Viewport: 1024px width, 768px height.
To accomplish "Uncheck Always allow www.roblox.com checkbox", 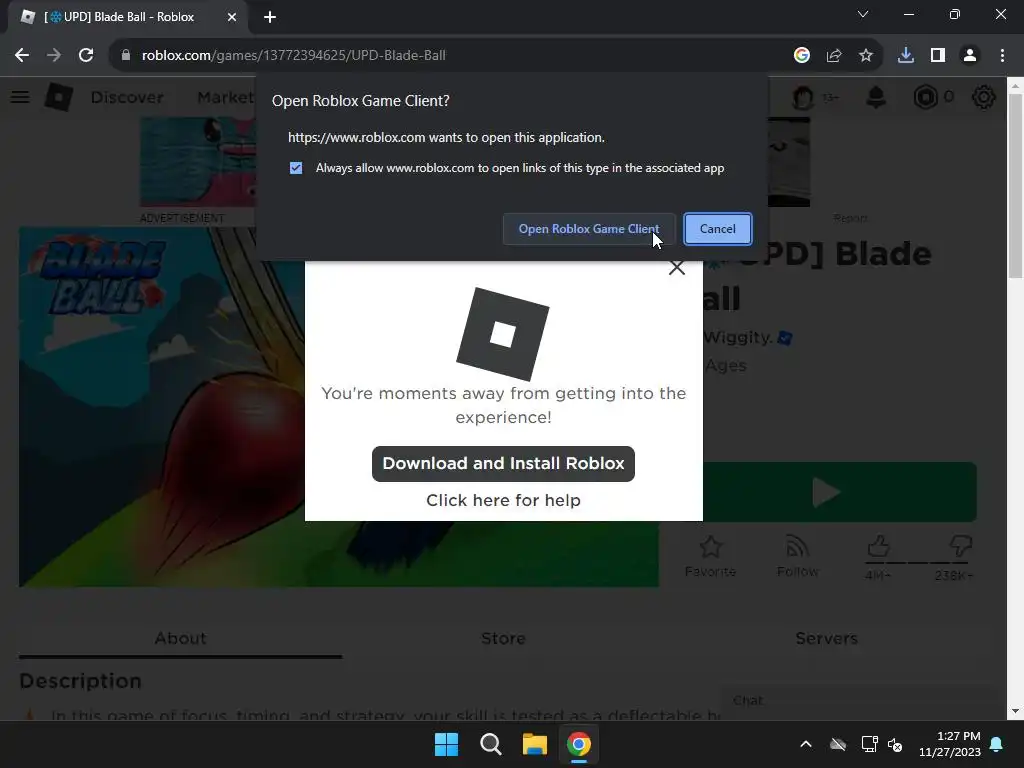I will 296,168.
